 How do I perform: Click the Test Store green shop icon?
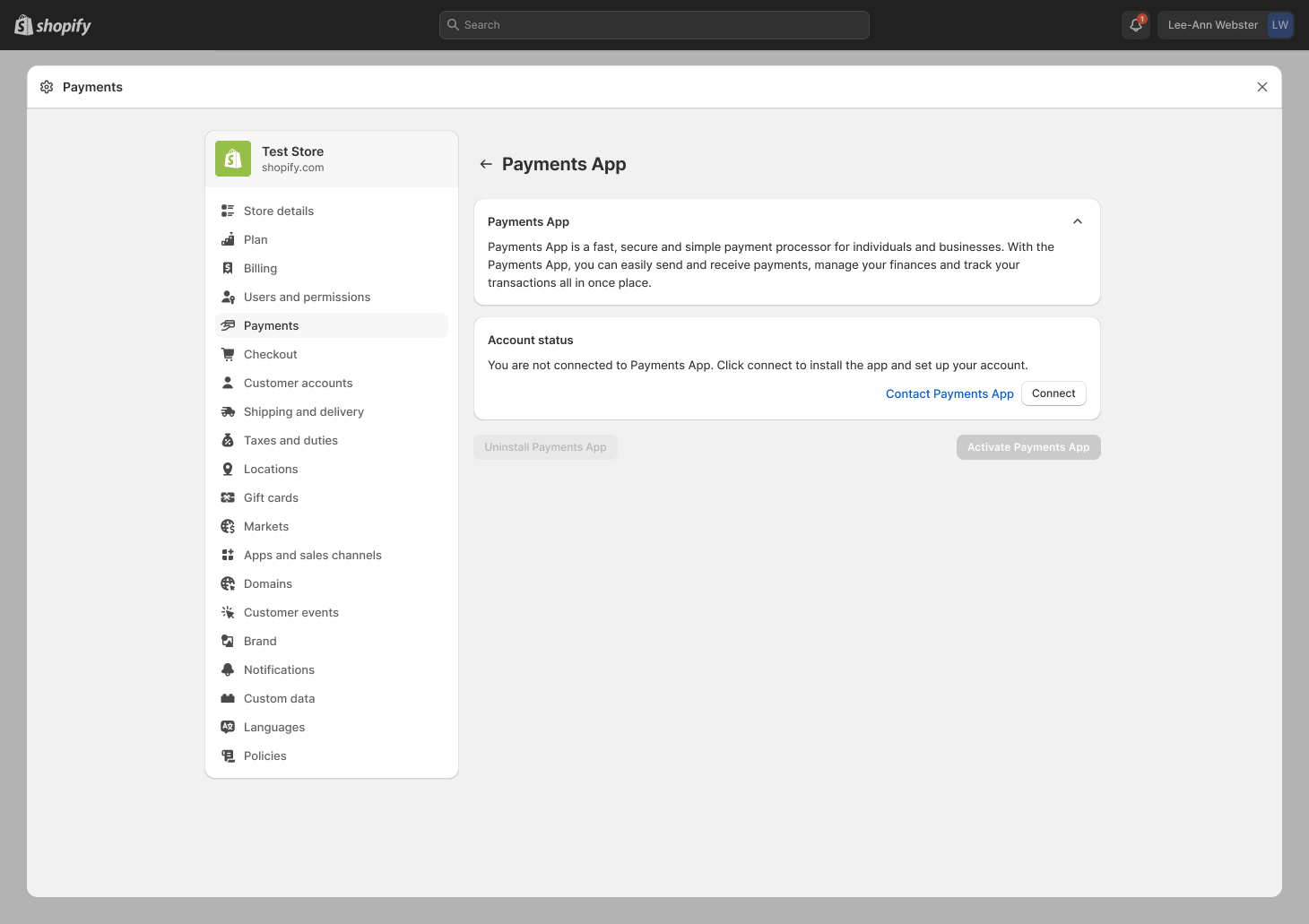(233, 159)
